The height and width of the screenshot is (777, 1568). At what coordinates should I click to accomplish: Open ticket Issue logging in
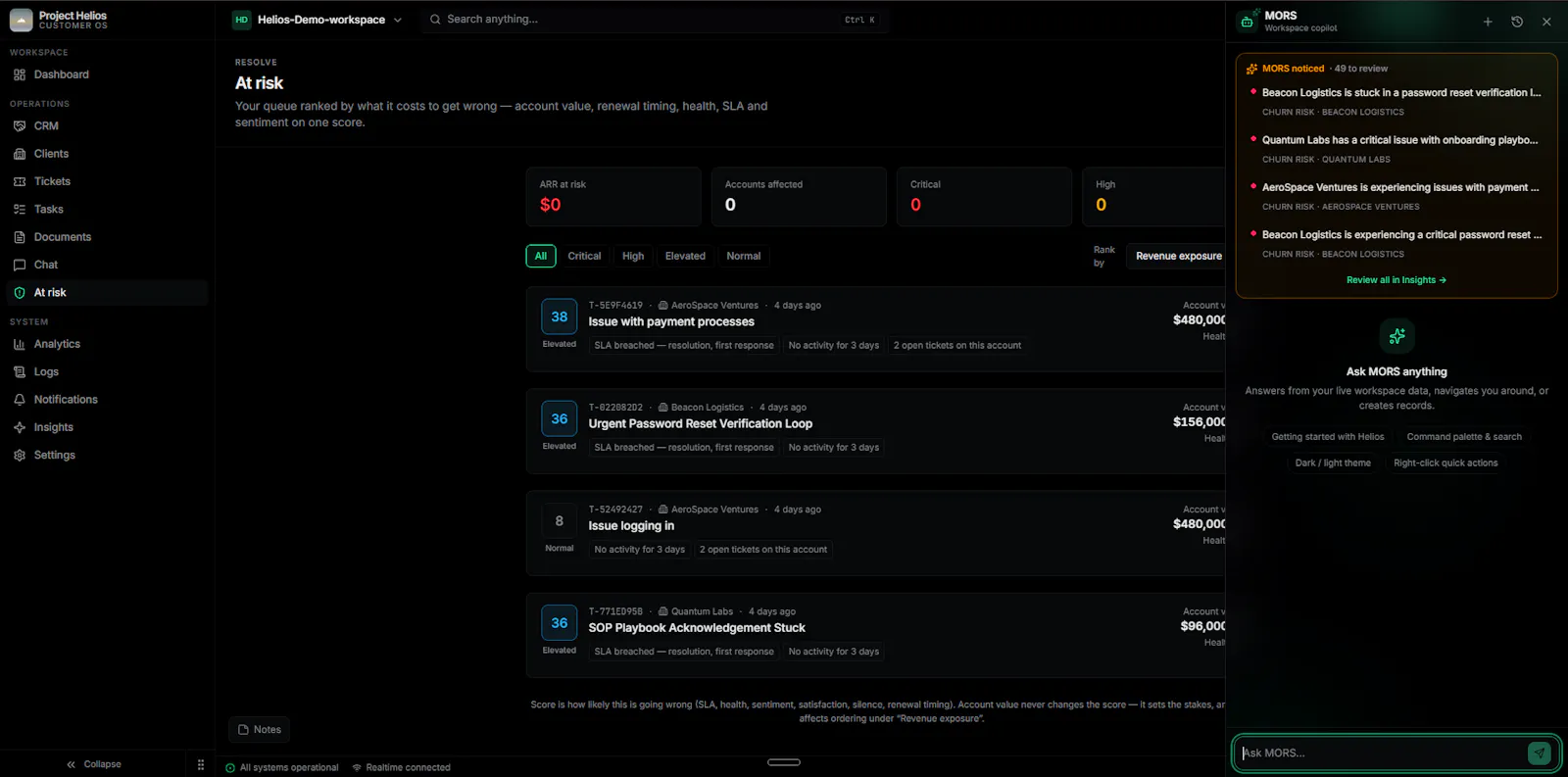631,525
